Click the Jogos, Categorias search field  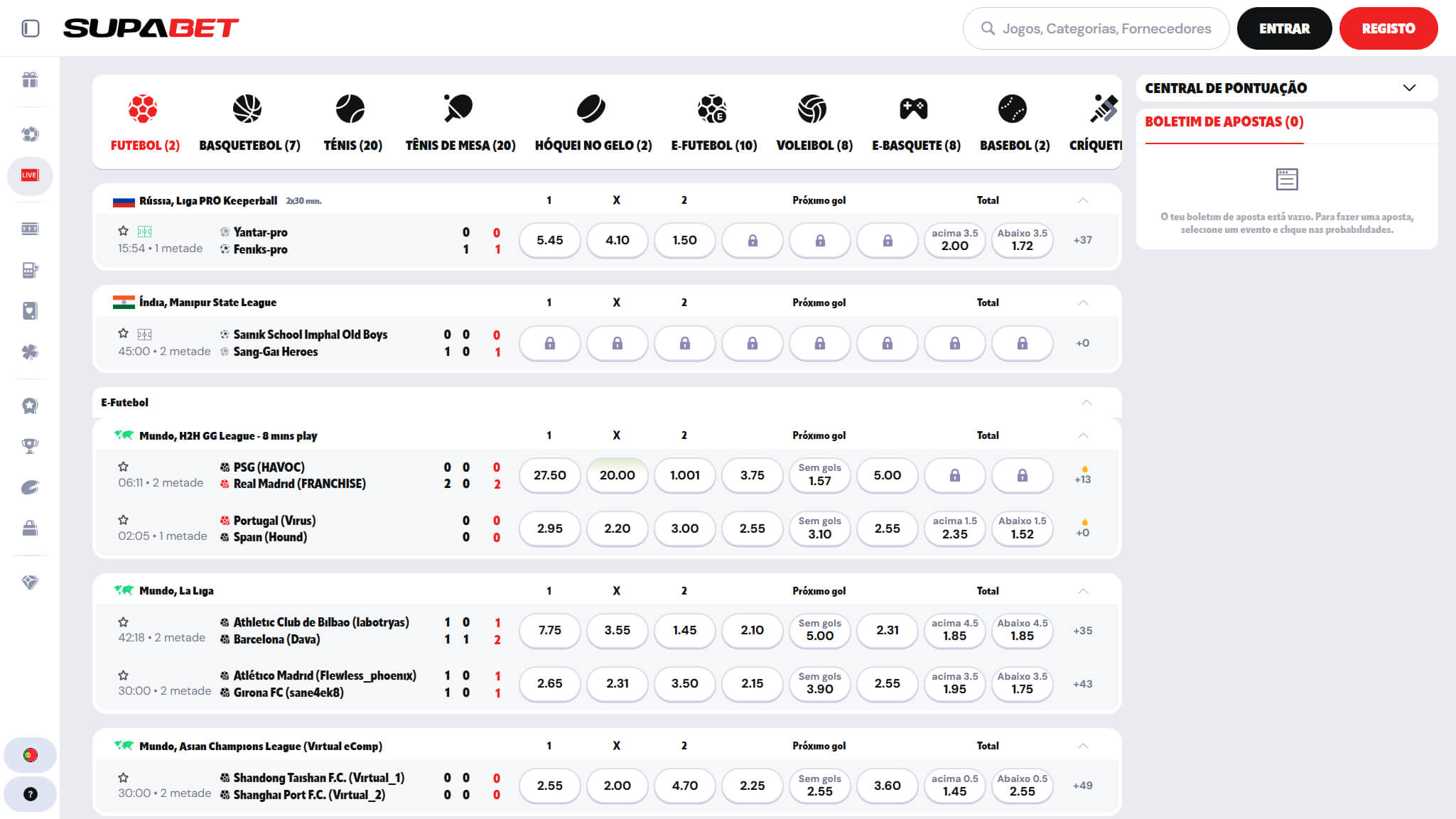[x=1095, y=28]
